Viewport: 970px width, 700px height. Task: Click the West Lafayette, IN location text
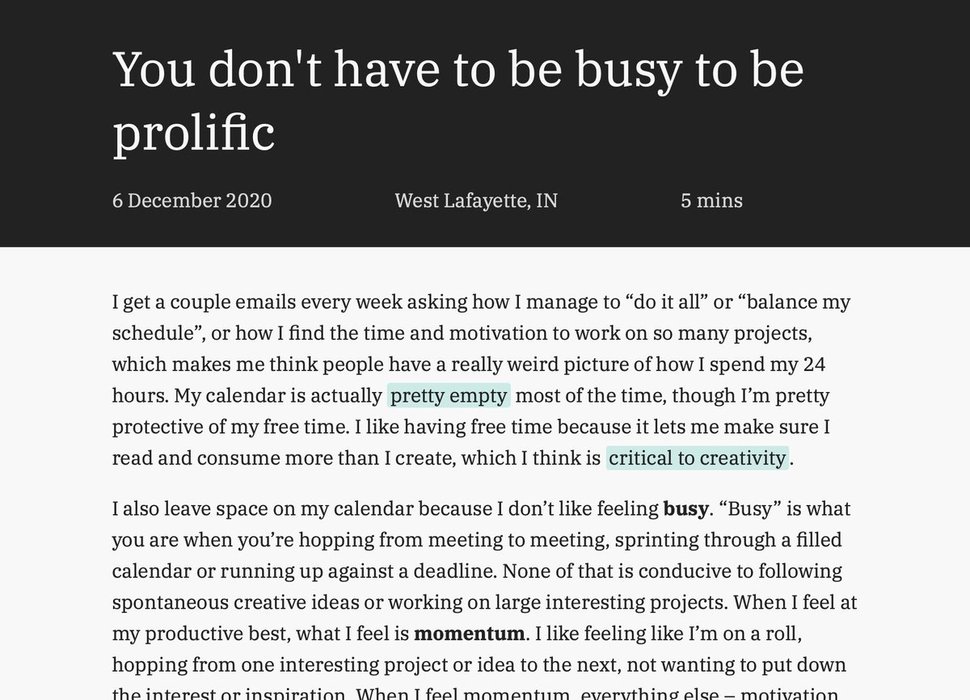pyautogui.click(x=476, y=200)
